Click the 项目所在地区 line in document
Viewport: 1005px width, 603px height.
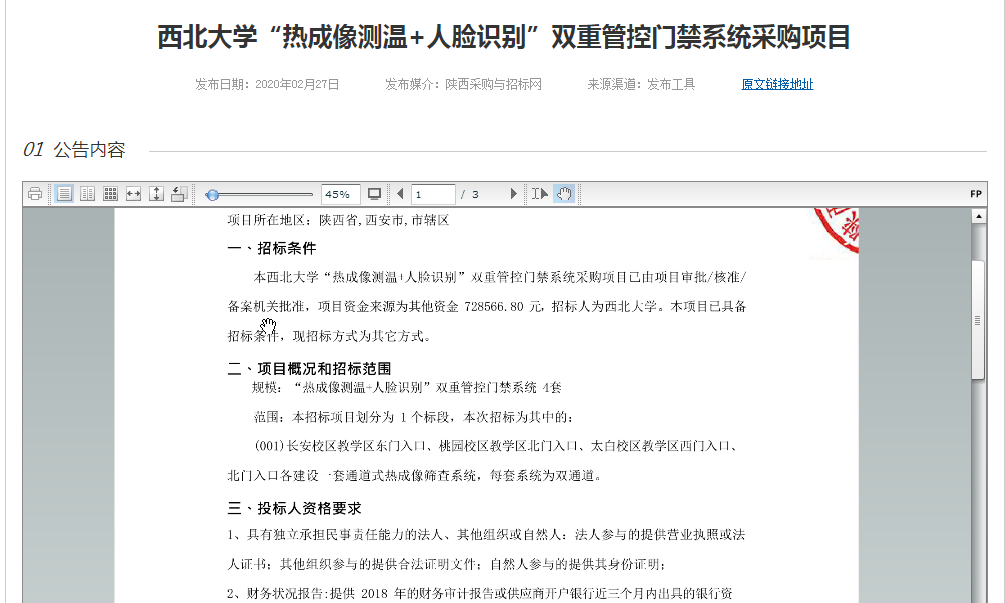(338, 220)
